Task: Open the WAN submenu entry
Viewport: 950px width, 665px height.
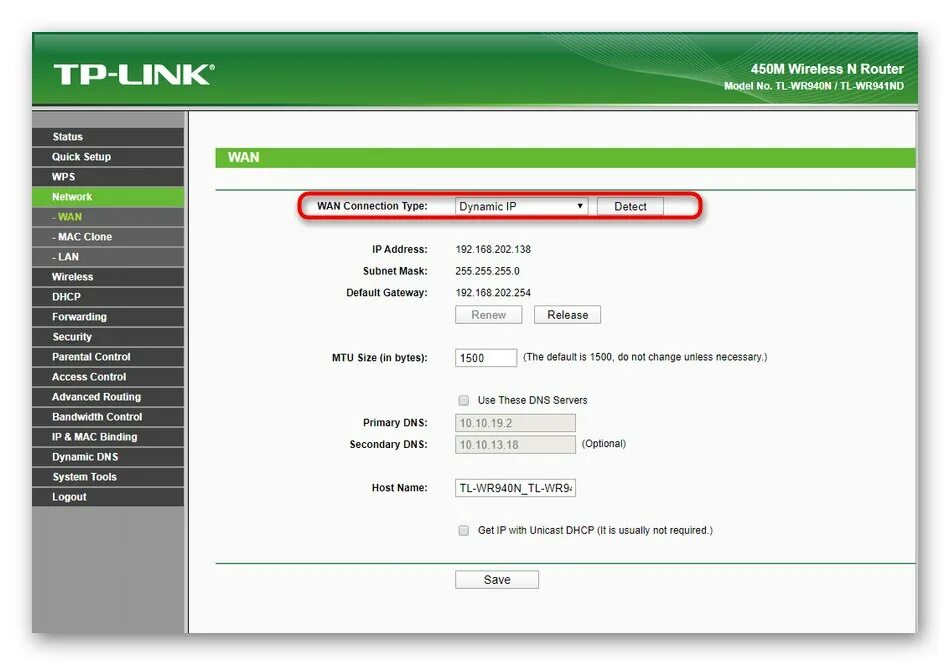Action: (108, 217)
